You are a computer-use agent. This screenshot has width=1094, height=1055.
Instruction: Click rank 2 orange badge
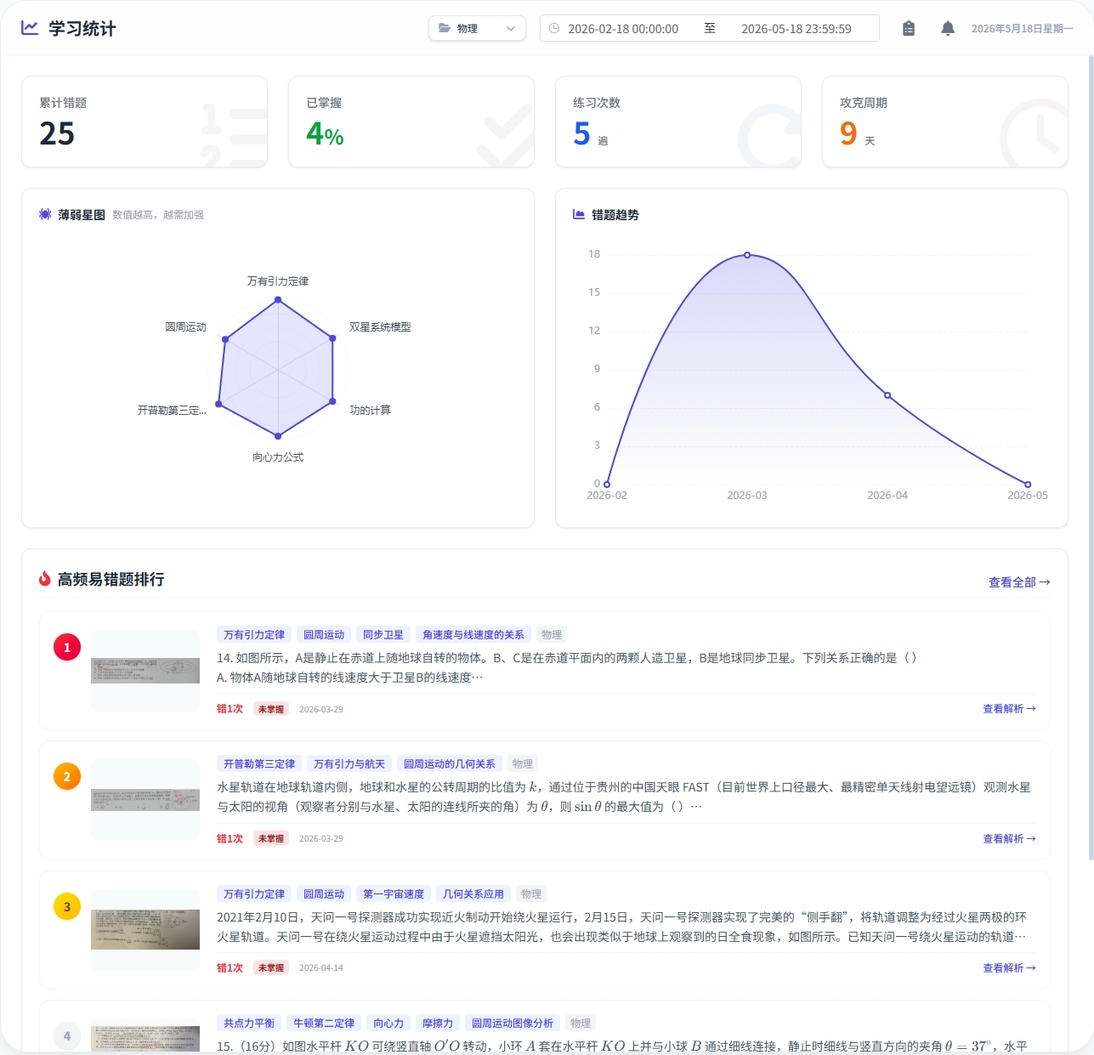67,777
